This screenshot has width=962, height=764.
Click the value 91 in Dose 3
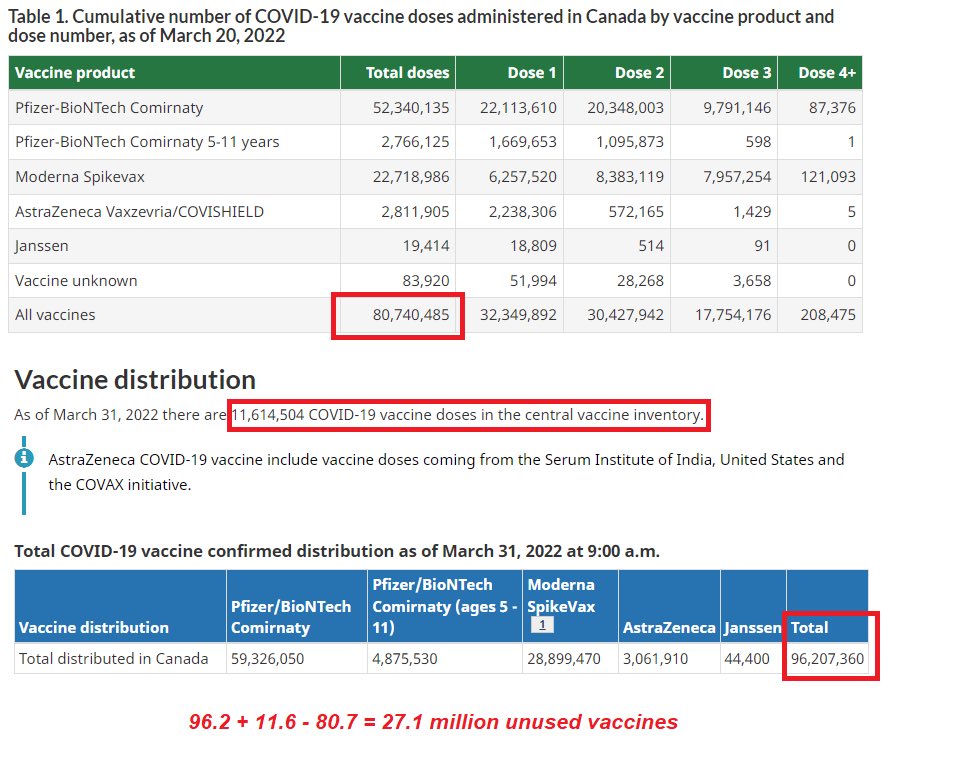762,246
